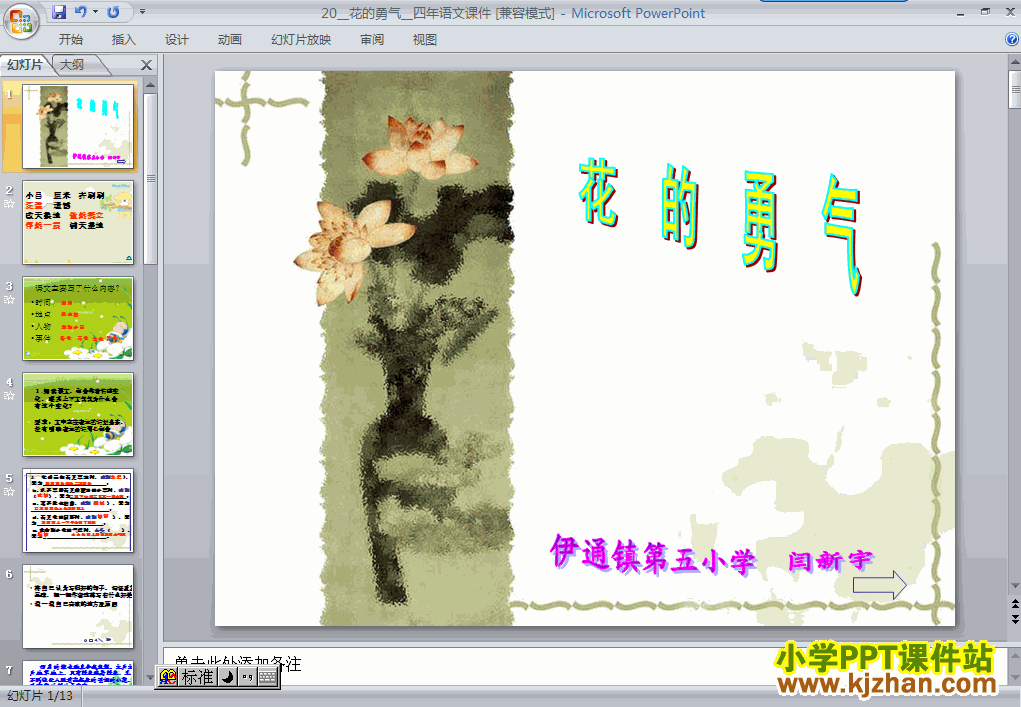Click the thumbnail pane scrollbar thumb

point(150,179)
